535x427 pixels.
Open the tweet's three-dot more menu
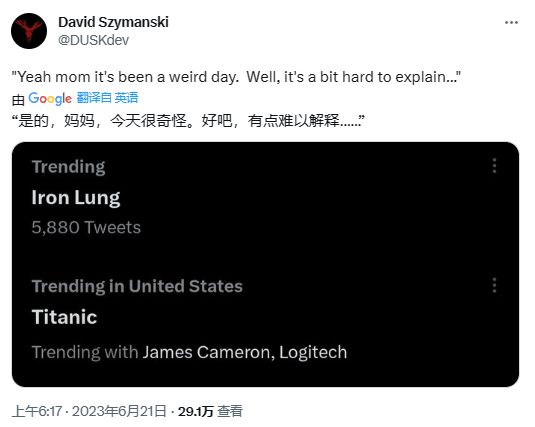(x=511, y=23)
